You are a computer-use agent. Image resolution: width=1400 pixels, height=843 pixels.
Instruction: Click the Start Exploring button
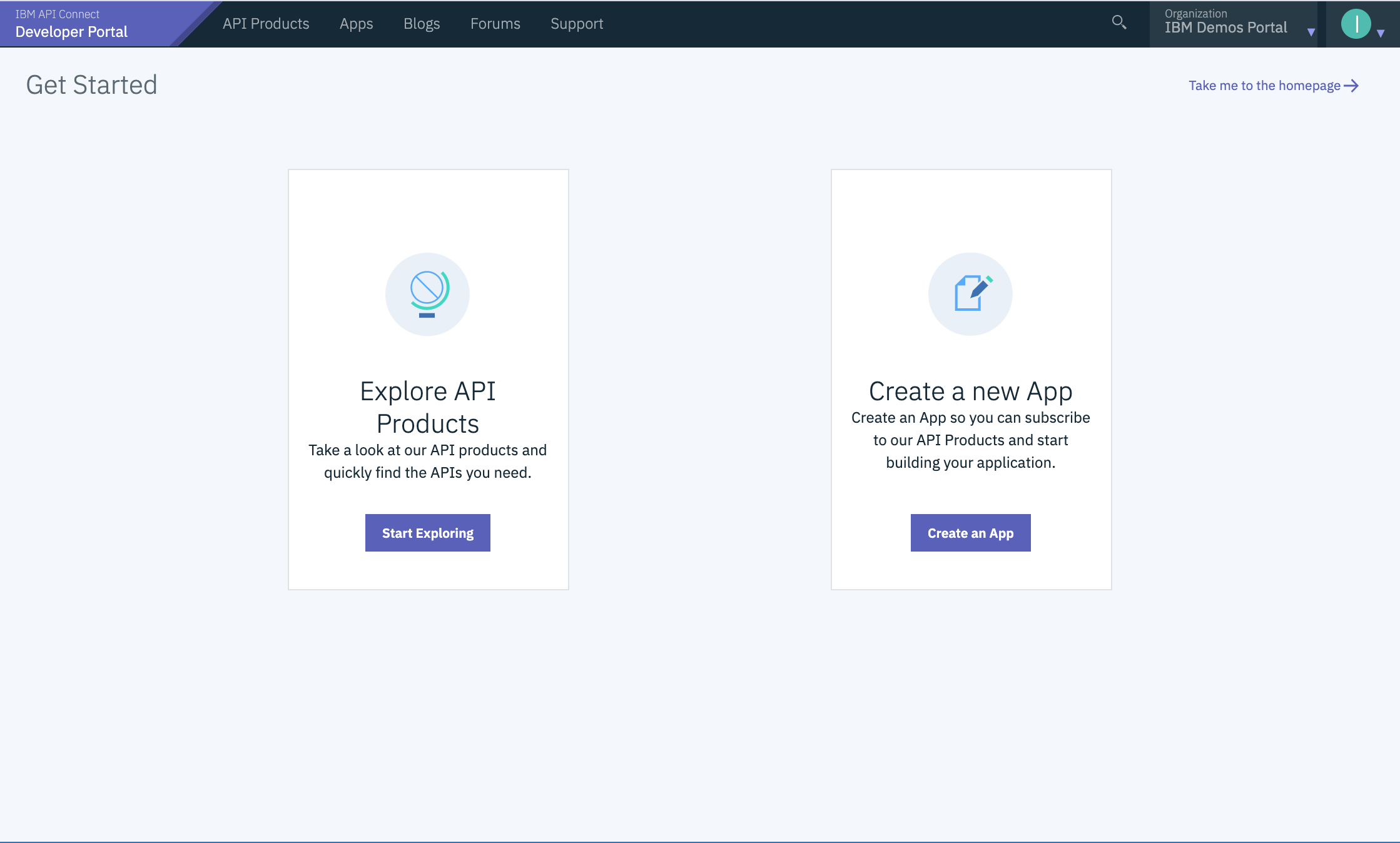(427, 532)
